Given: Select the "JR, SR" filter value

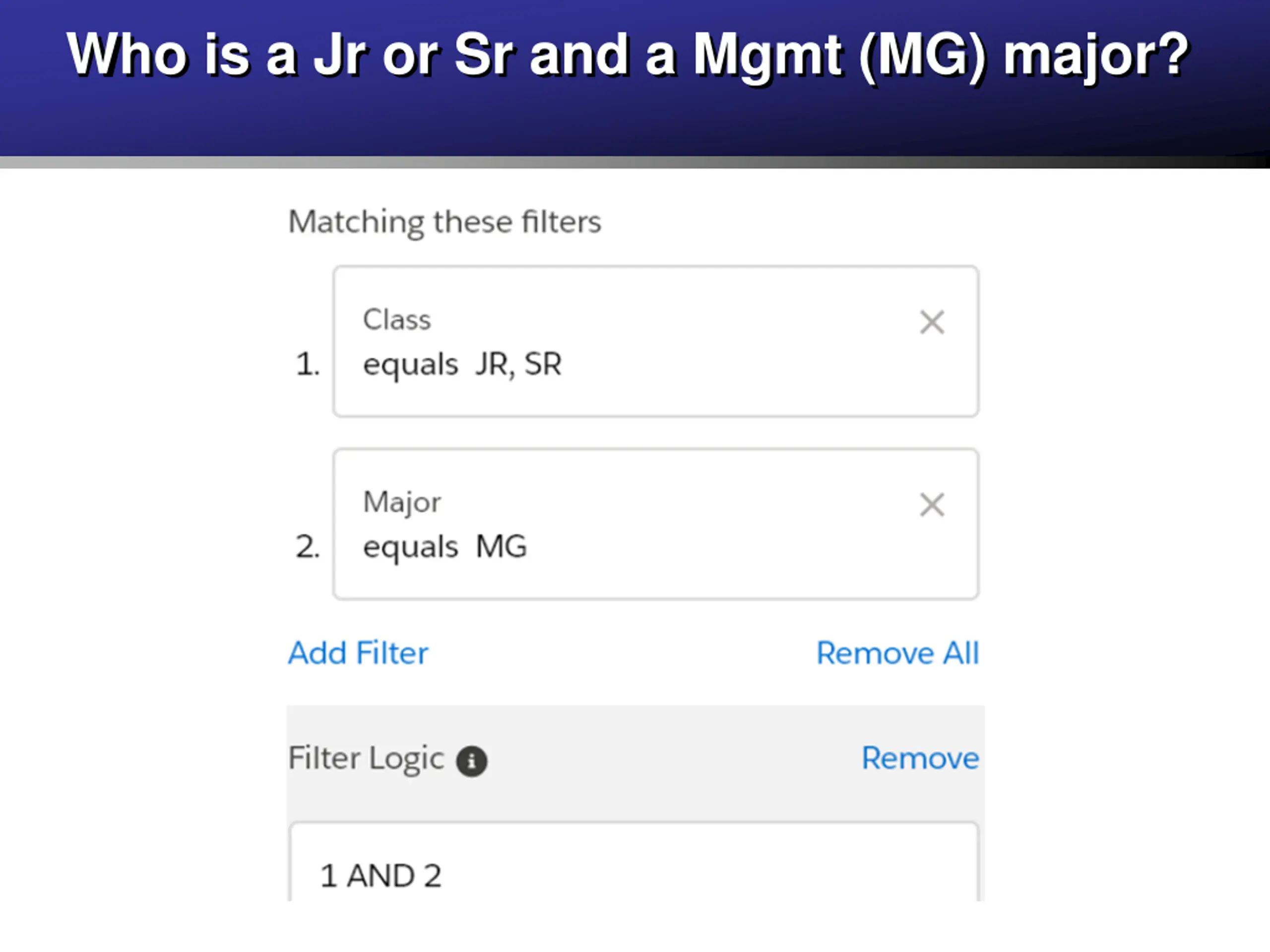Looking at the screenshot, I should click(x=518, y=364).
